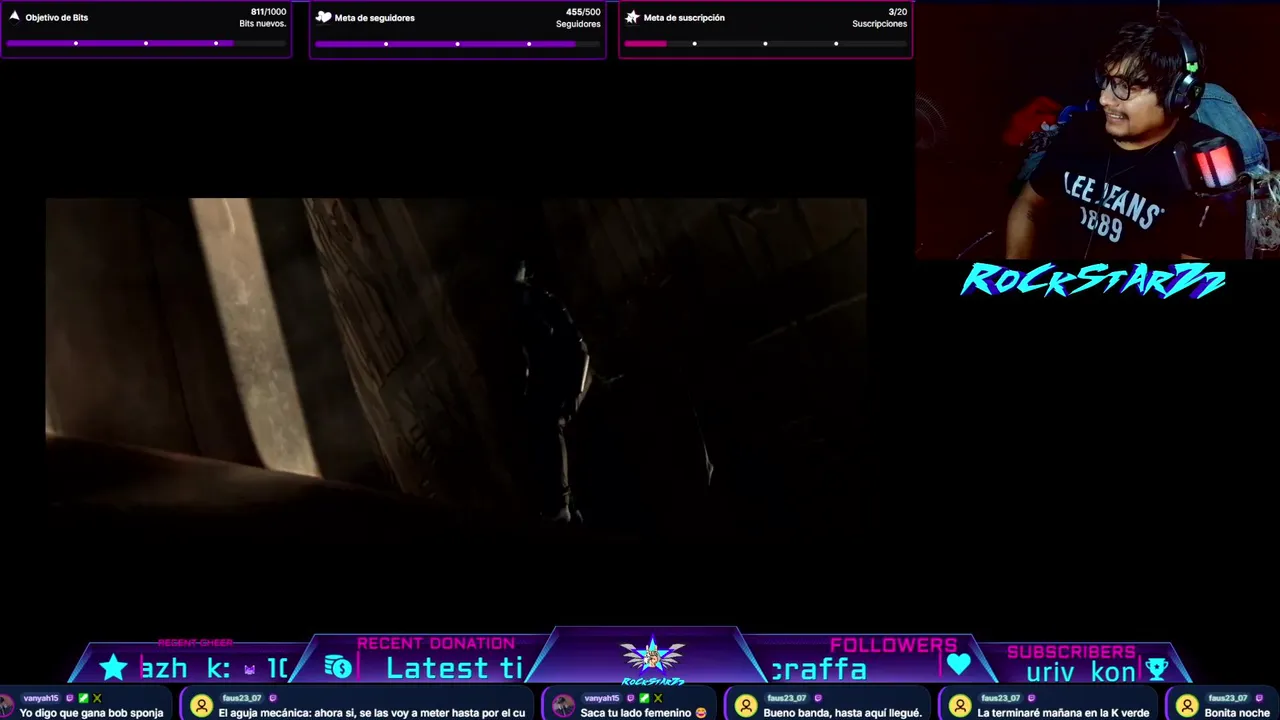
Task: Click username faus23_07 above 'Bueno banda' message
Action: tap(786, 698)
